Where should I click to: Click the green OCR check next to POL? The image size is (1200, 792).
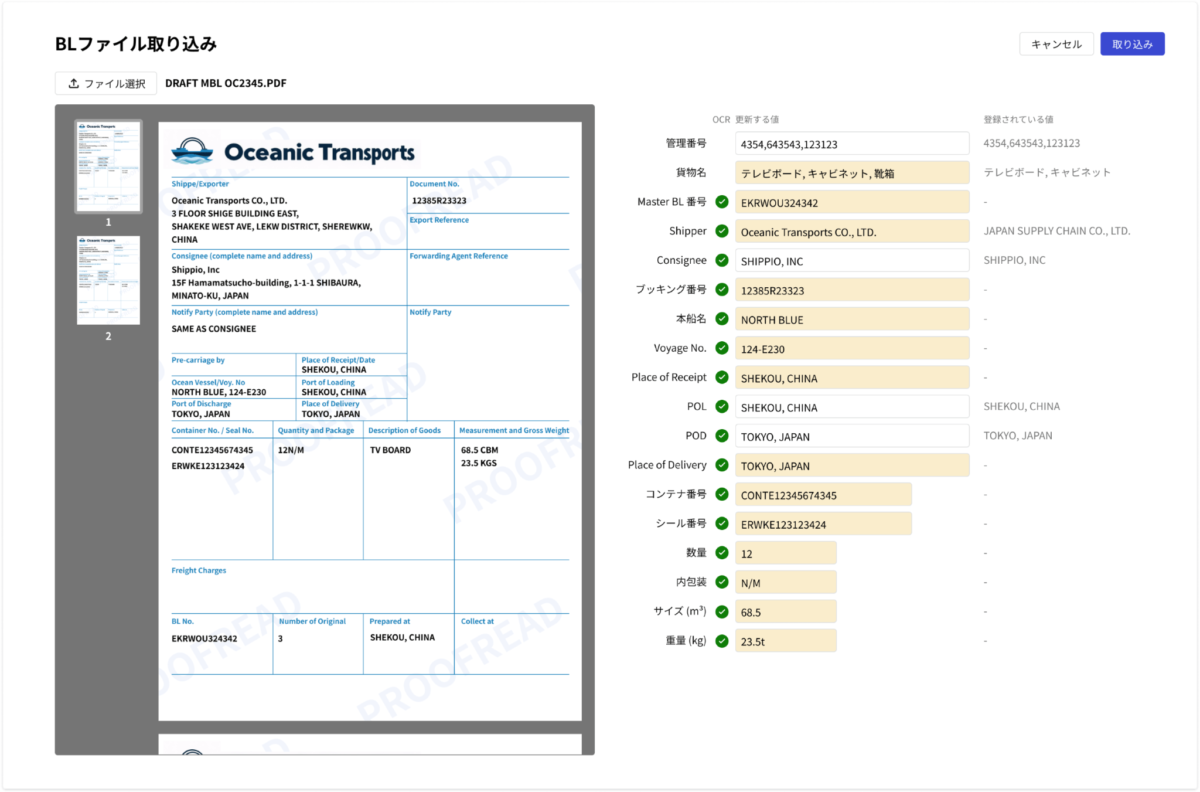tap(721, 407)
